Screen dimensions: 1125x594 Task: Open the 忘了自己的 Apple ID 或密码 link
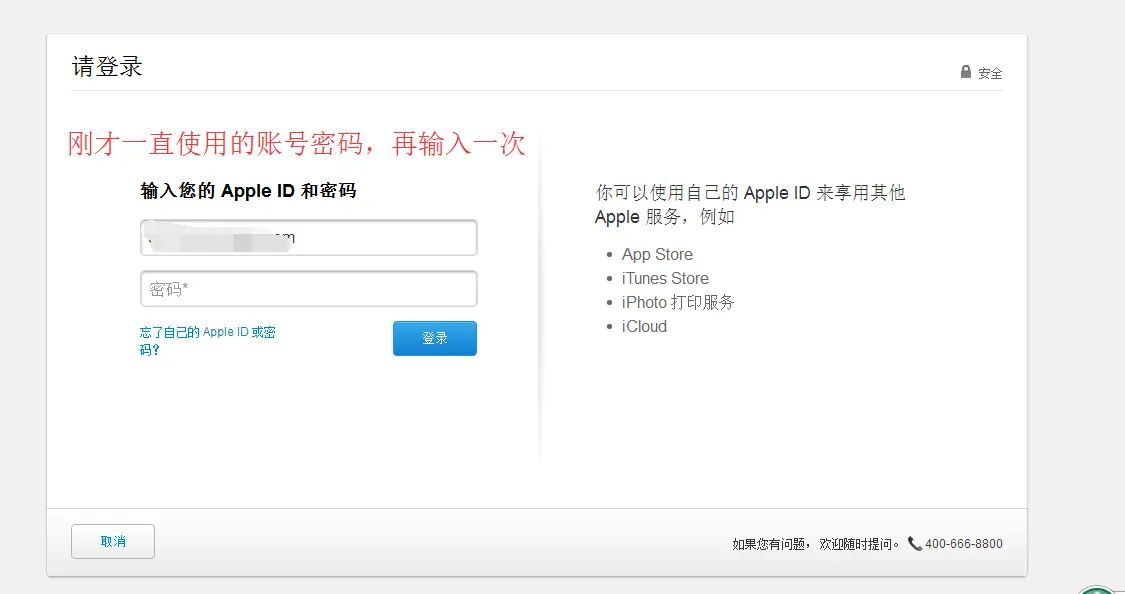[207, 341]
